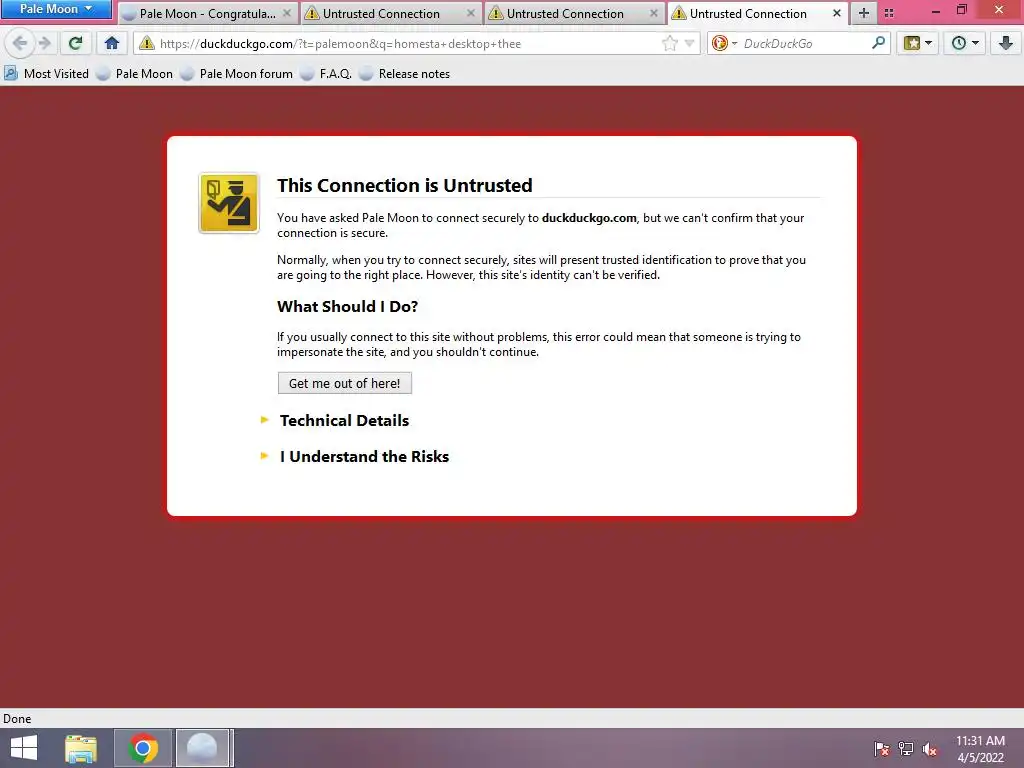The image size is (1024, 768).
Task: Click the warning icon in the address bar
Action: coord(147,44)
